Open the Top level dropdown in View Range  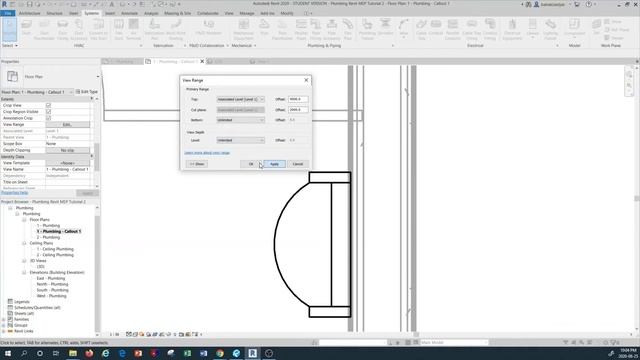tap(240, 99)
